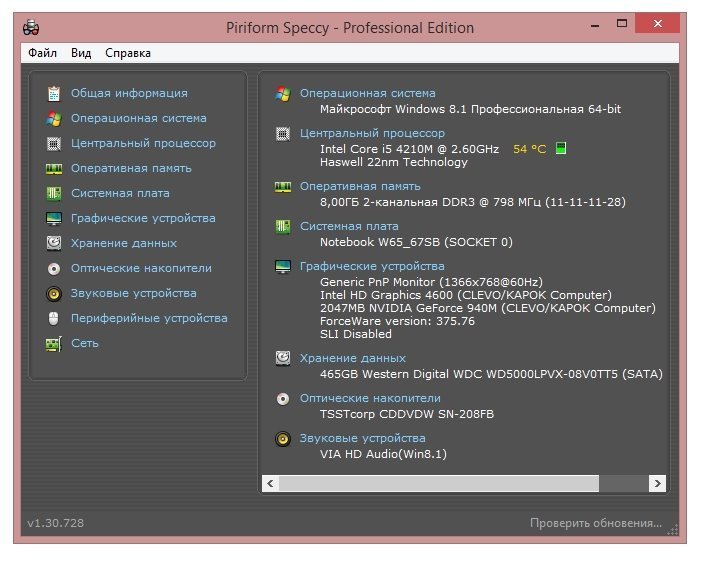
Task: Open Звуковые устройства from the sidebar
Action: [134, 294]
